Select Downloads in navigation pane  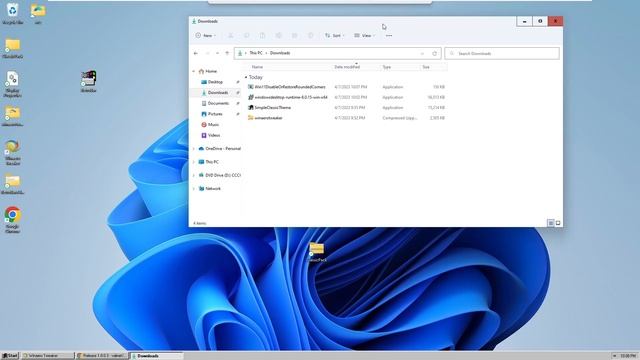click(x=215, y=93)
